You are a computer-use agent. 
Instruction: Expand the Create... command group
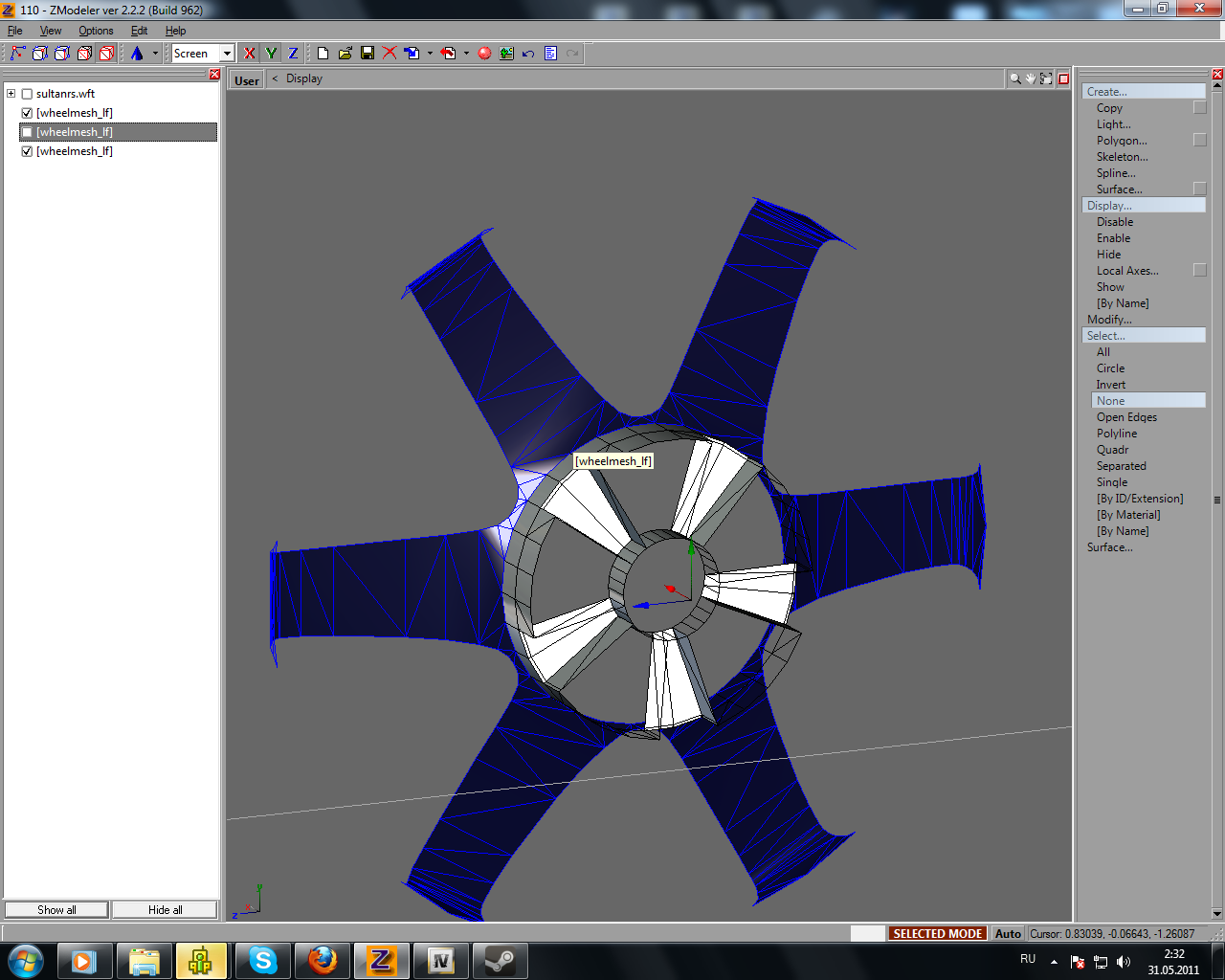point(1144,92)
